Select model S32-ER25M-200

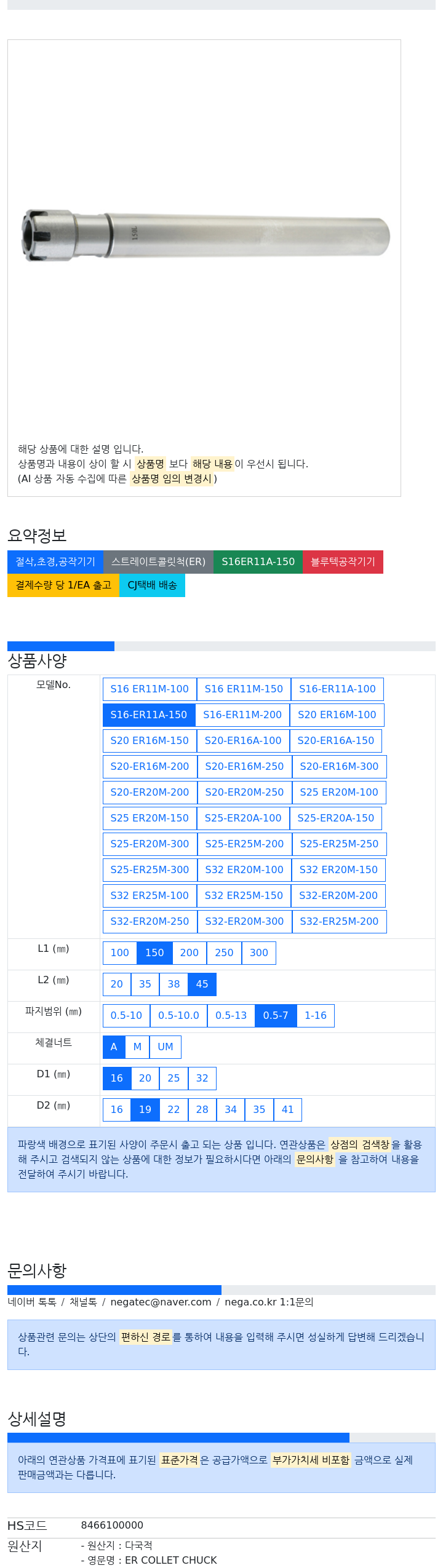(x=340, y=921)
